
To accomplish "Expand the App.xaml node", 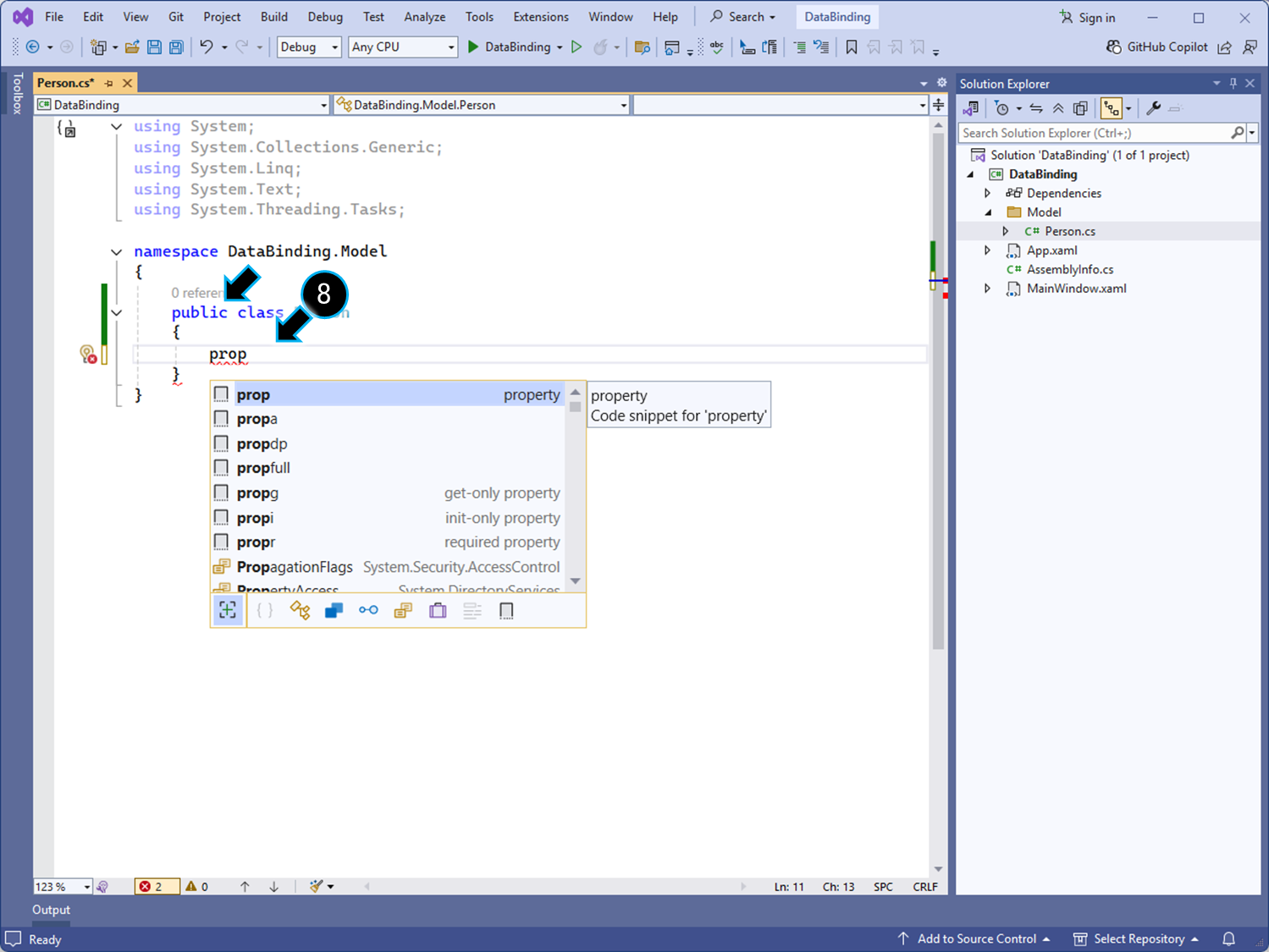I will pos(987,250).
